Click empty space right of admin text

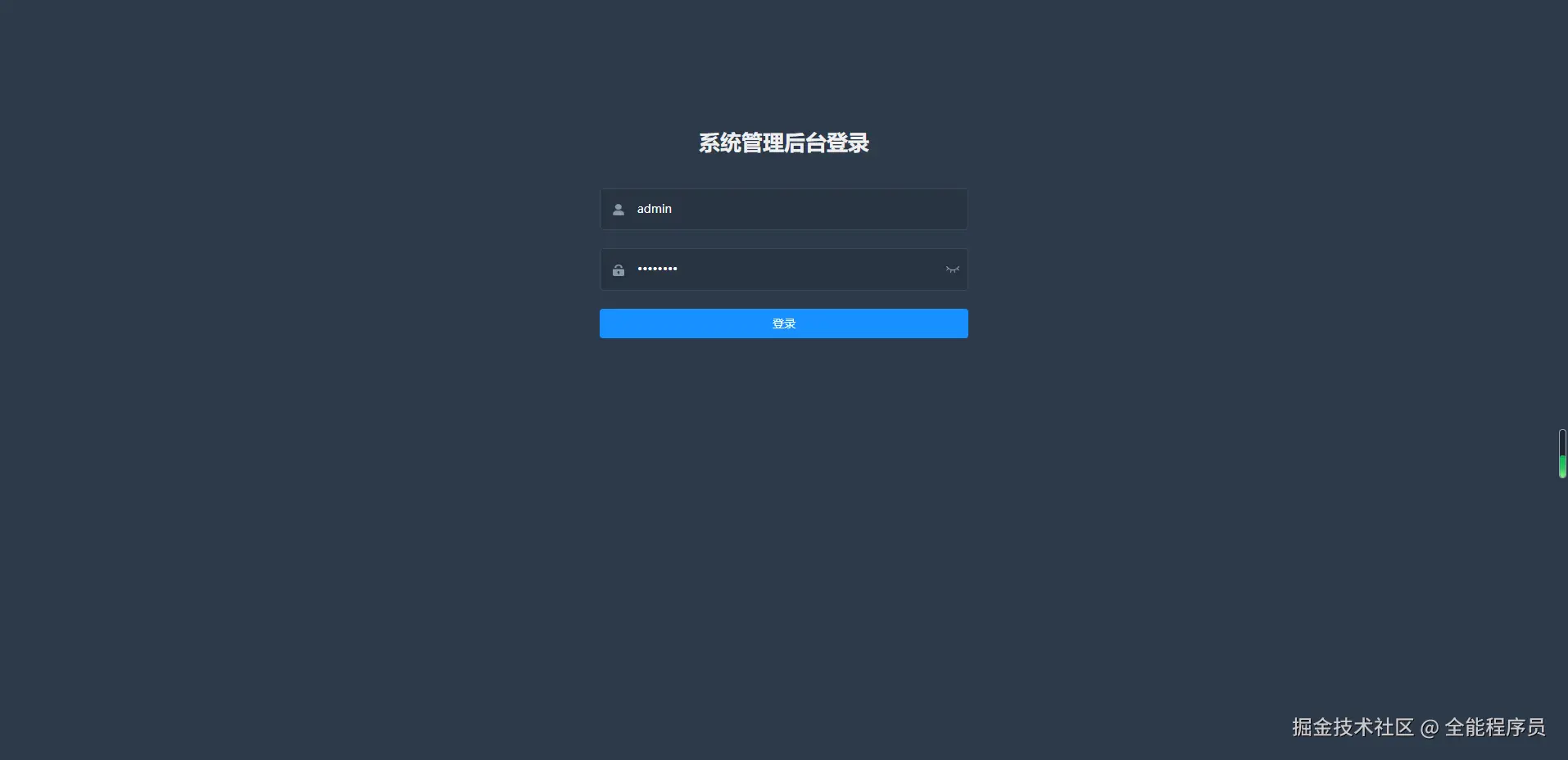click(x=819, y=210)
